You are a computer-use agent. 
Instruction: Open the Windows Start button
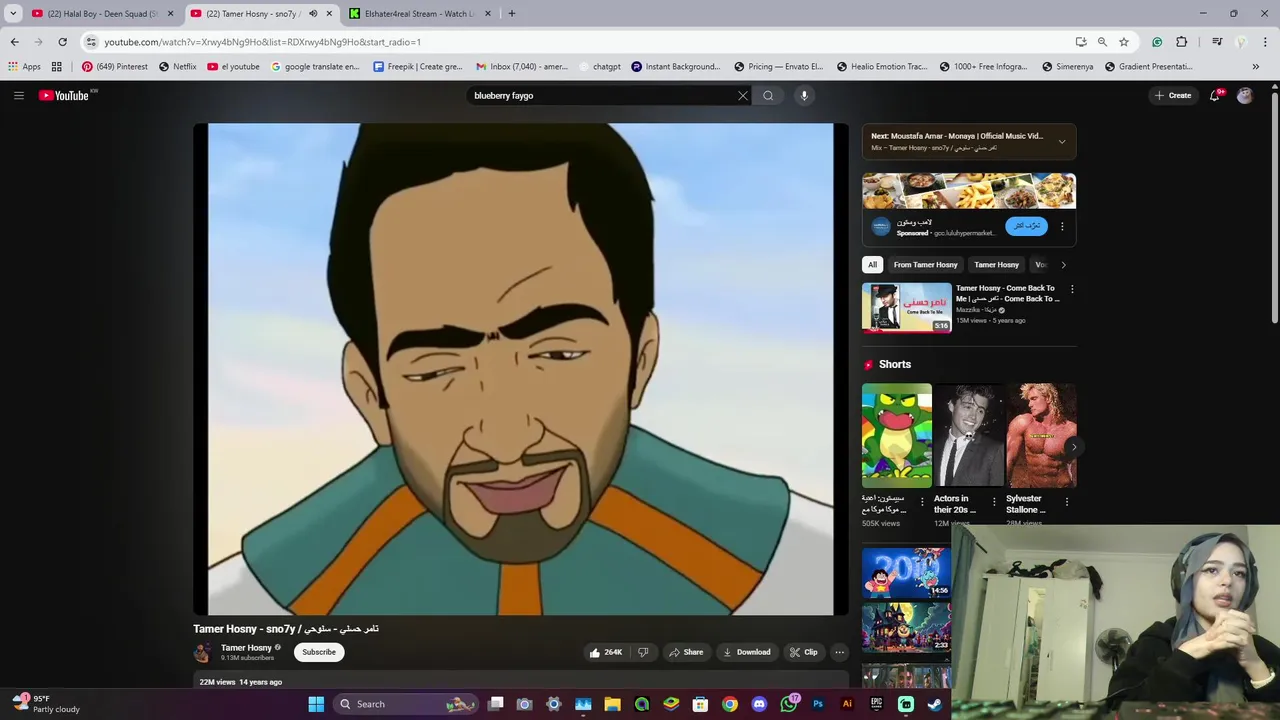316,704
